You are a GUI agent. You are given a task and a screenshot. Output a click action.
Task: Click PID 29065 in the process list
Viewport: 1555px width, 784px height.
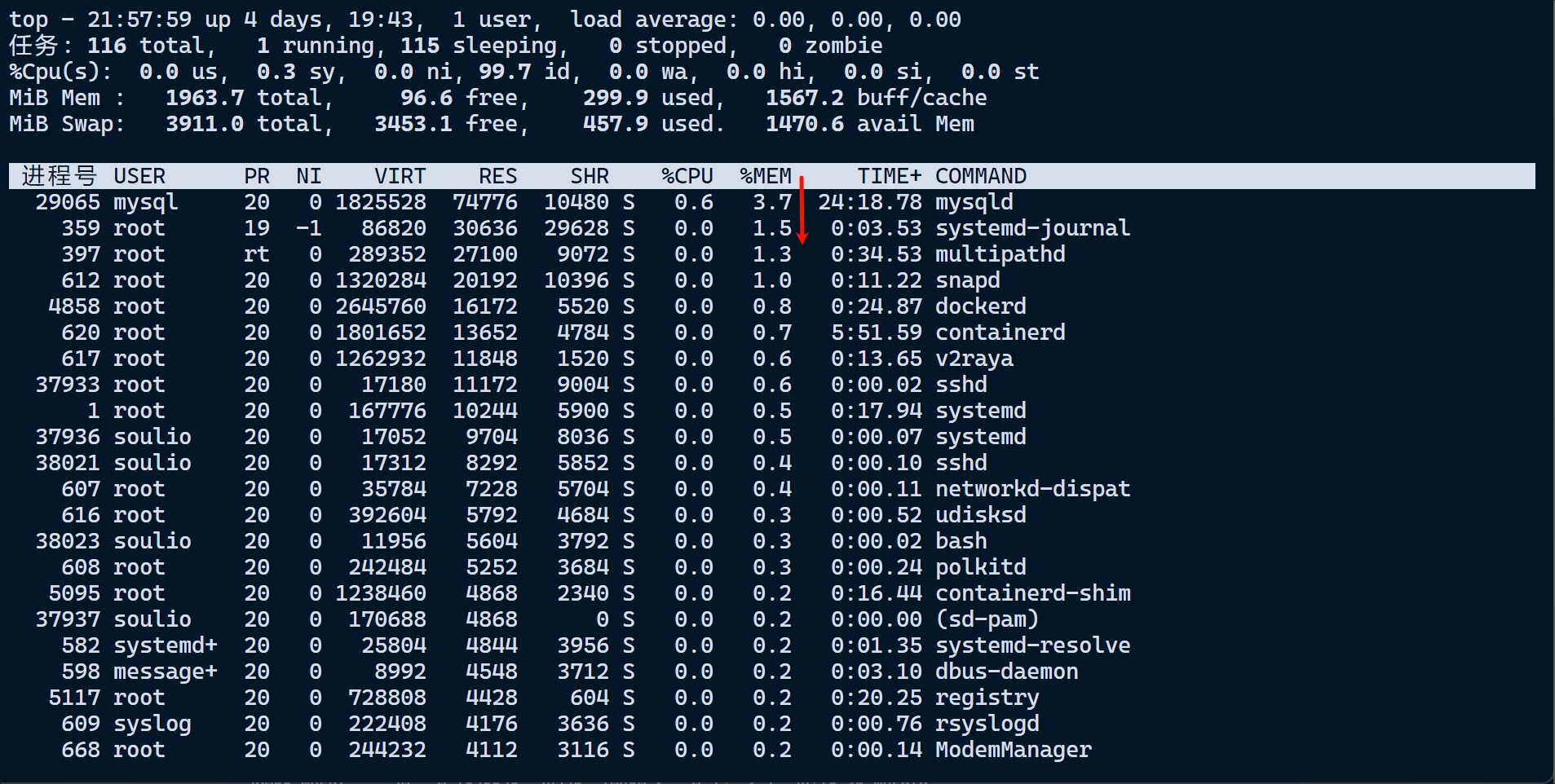coord(67,202)
